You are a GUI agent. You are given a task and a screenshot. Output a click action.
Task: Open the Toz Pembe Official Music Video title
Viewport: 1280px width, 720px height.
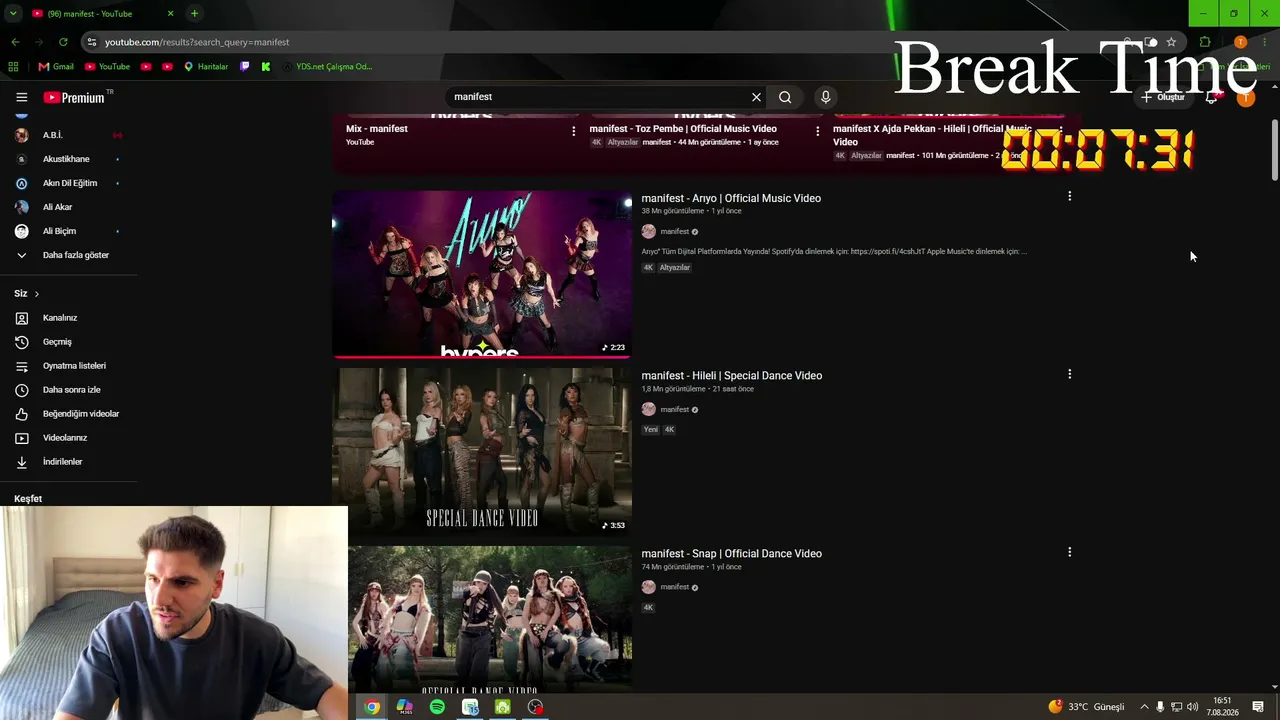(683, 129)
